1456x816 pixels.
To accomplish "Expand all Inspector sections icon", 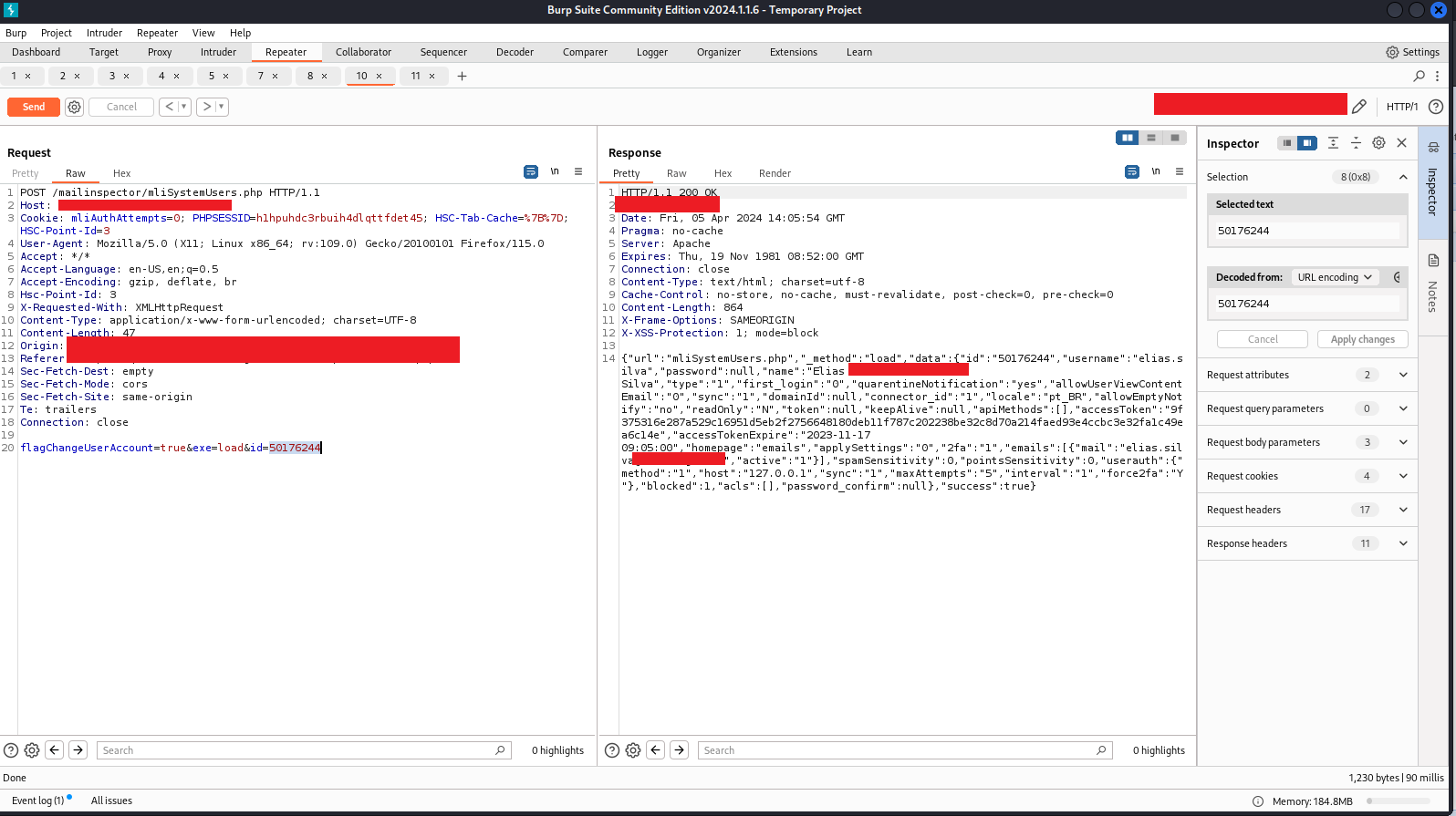I will 1333,143.
